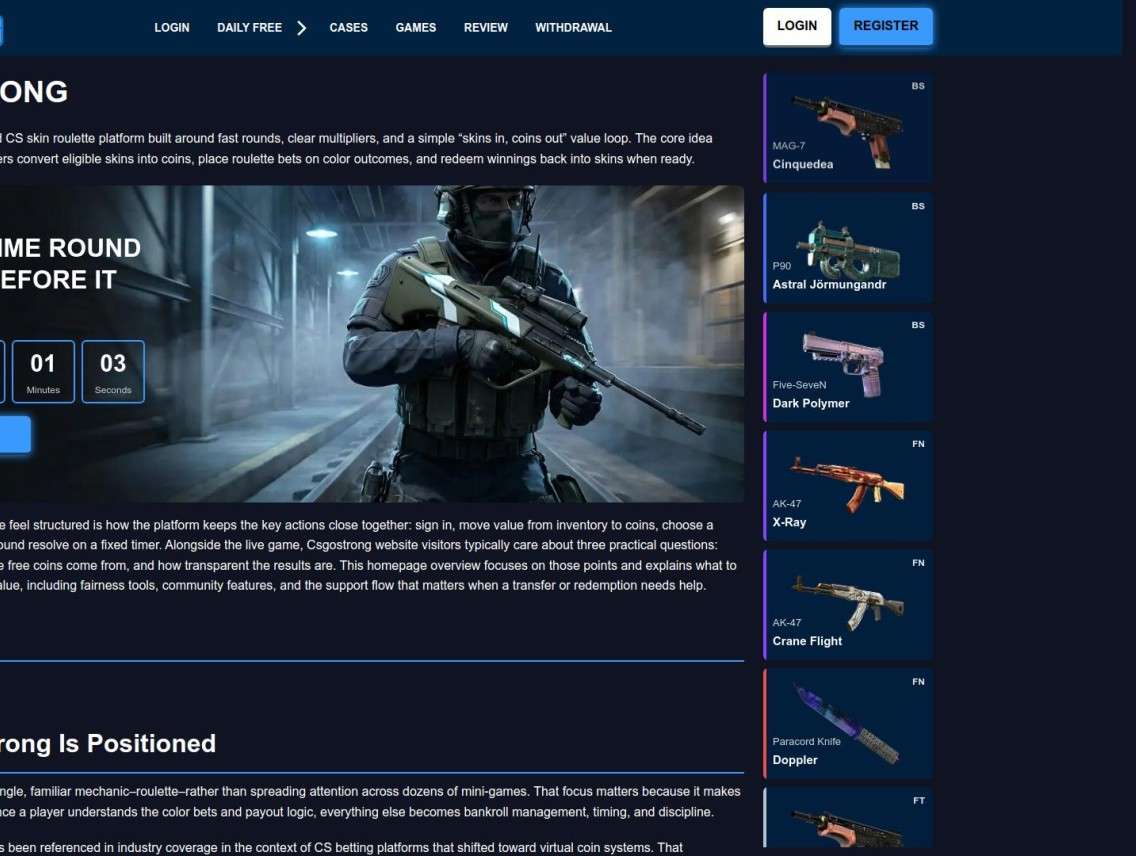Click the X-Ray AK-47 rifle image

(847, 484)
